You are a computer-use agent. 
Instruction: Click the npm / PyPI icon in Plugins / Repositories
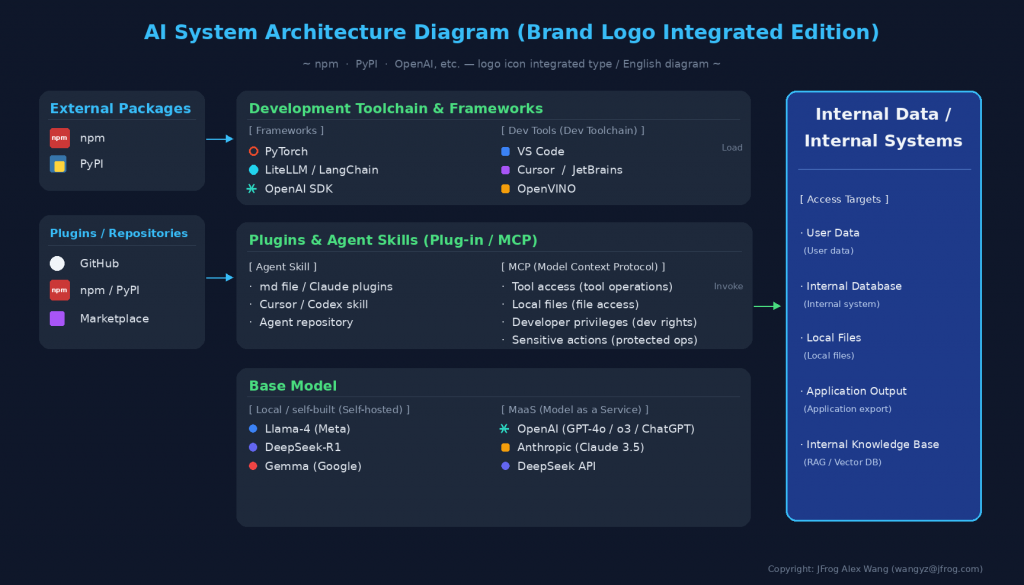59,290
